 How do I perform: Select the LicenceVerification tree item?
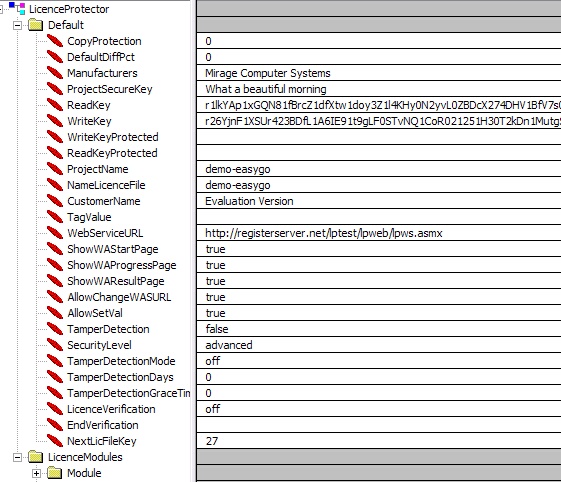(x=111, y=409)
